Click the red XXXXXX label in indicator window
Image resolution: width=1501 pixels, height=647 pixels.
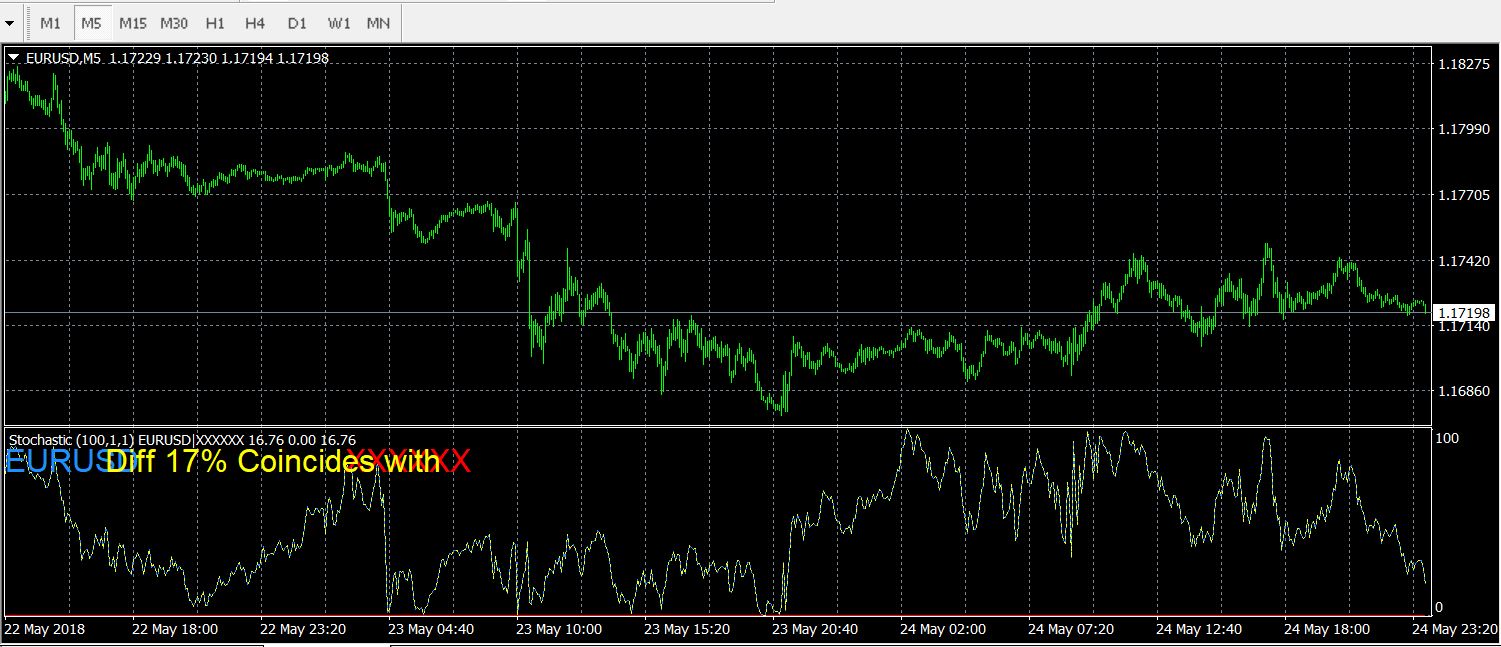(410, 461)
